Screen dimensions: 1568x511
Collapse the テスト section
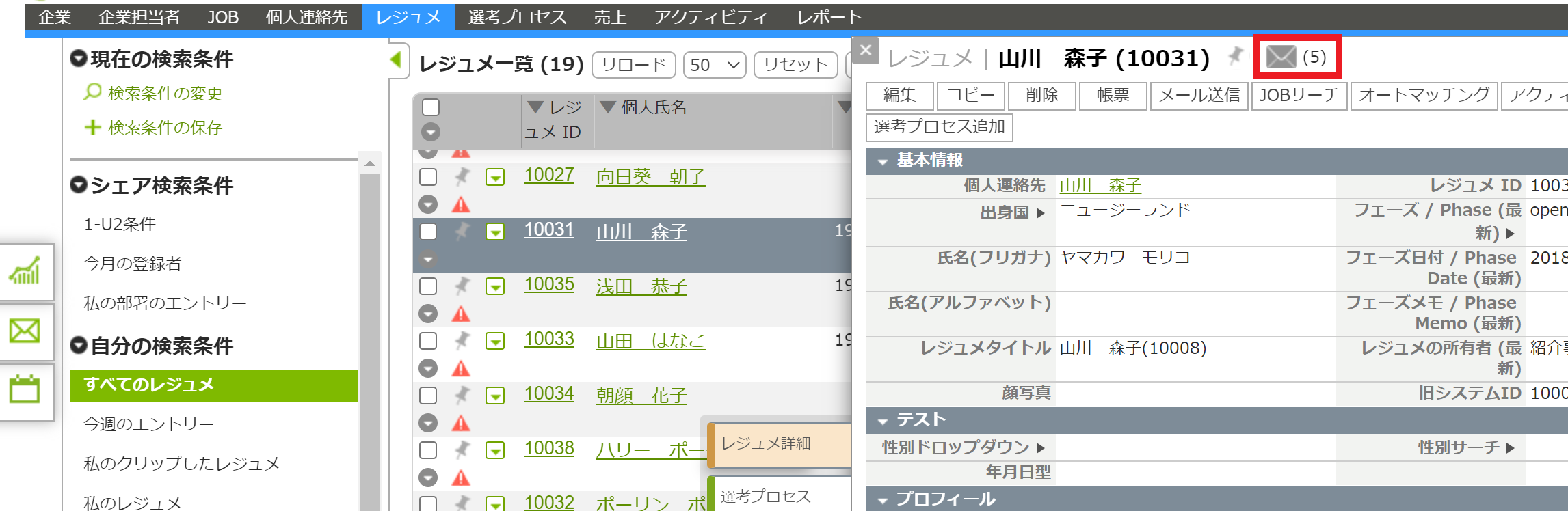(883, 421)
